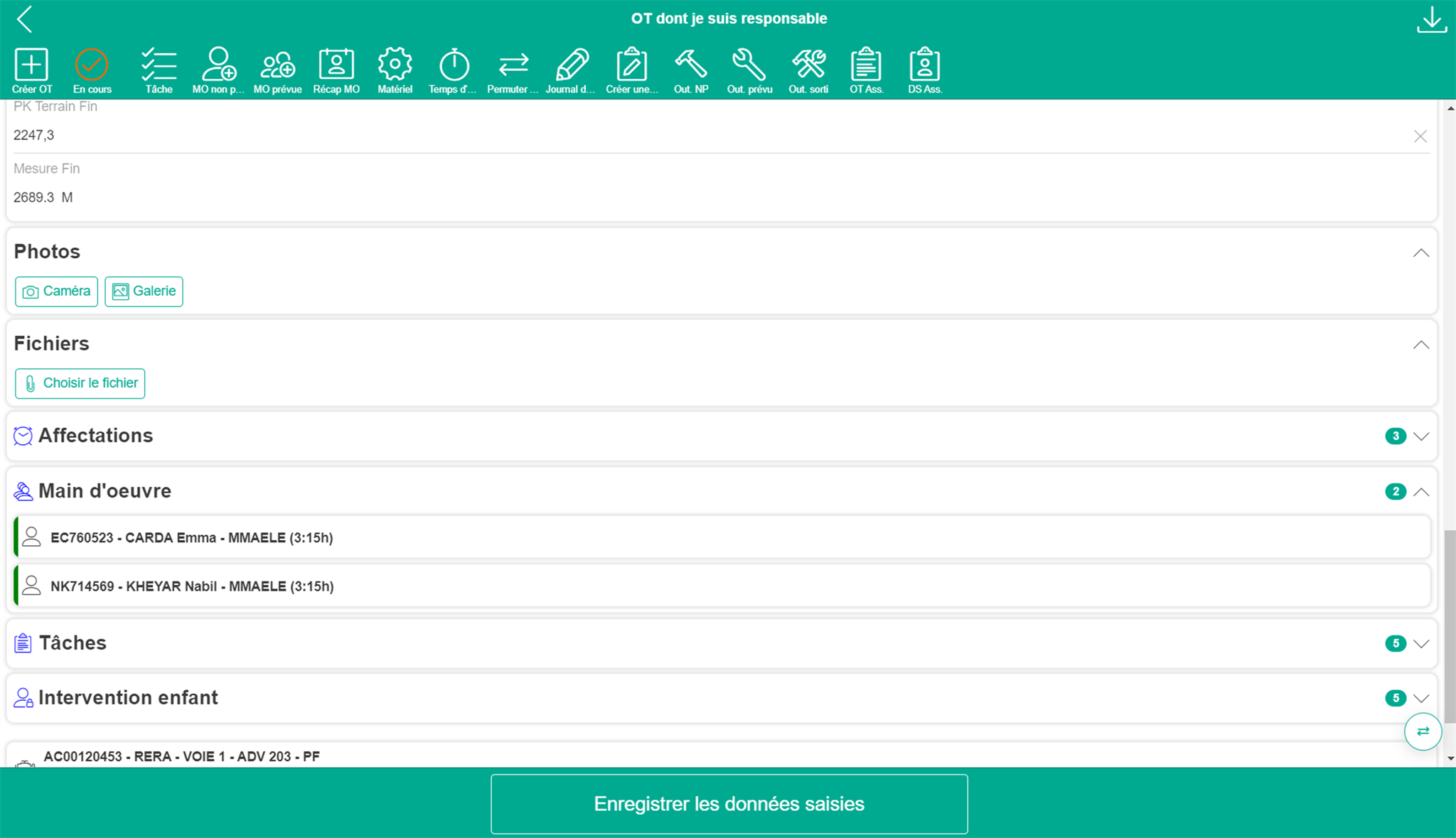
Task: Open Journal pencil icon
Action: 572,65
